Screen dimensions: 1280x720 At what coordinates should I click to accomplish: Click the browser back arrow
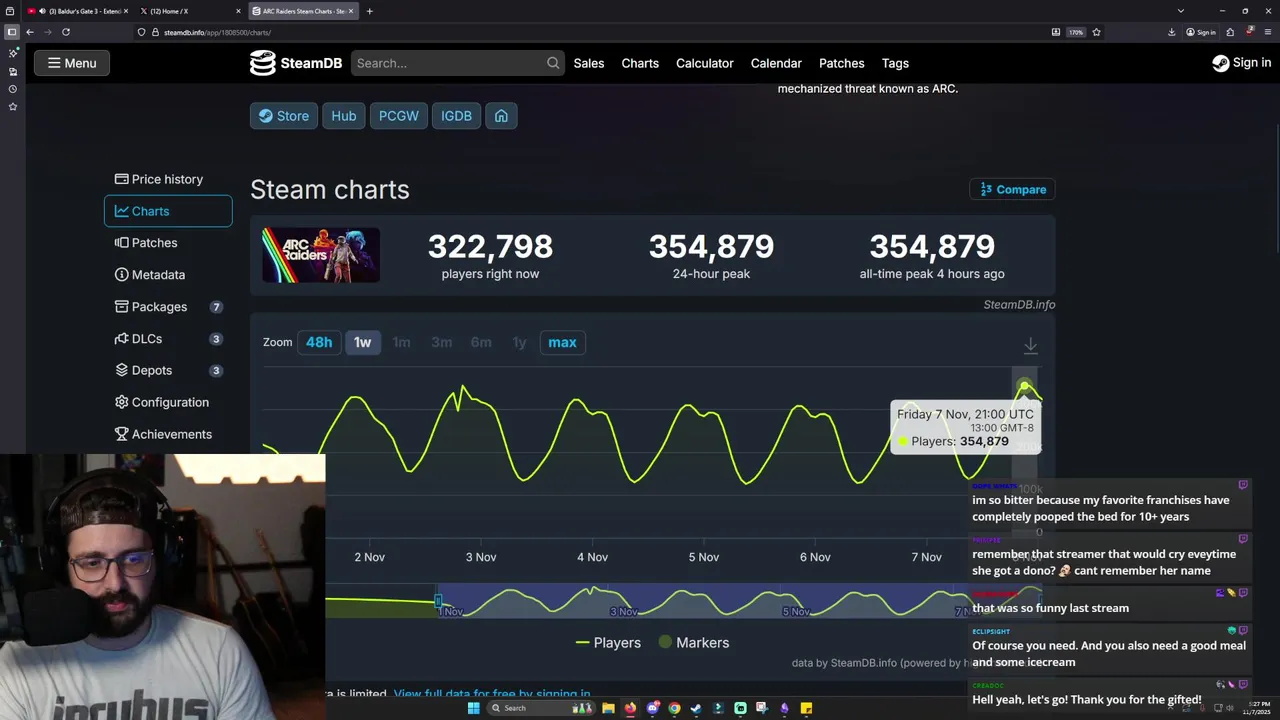click(30, 32)
